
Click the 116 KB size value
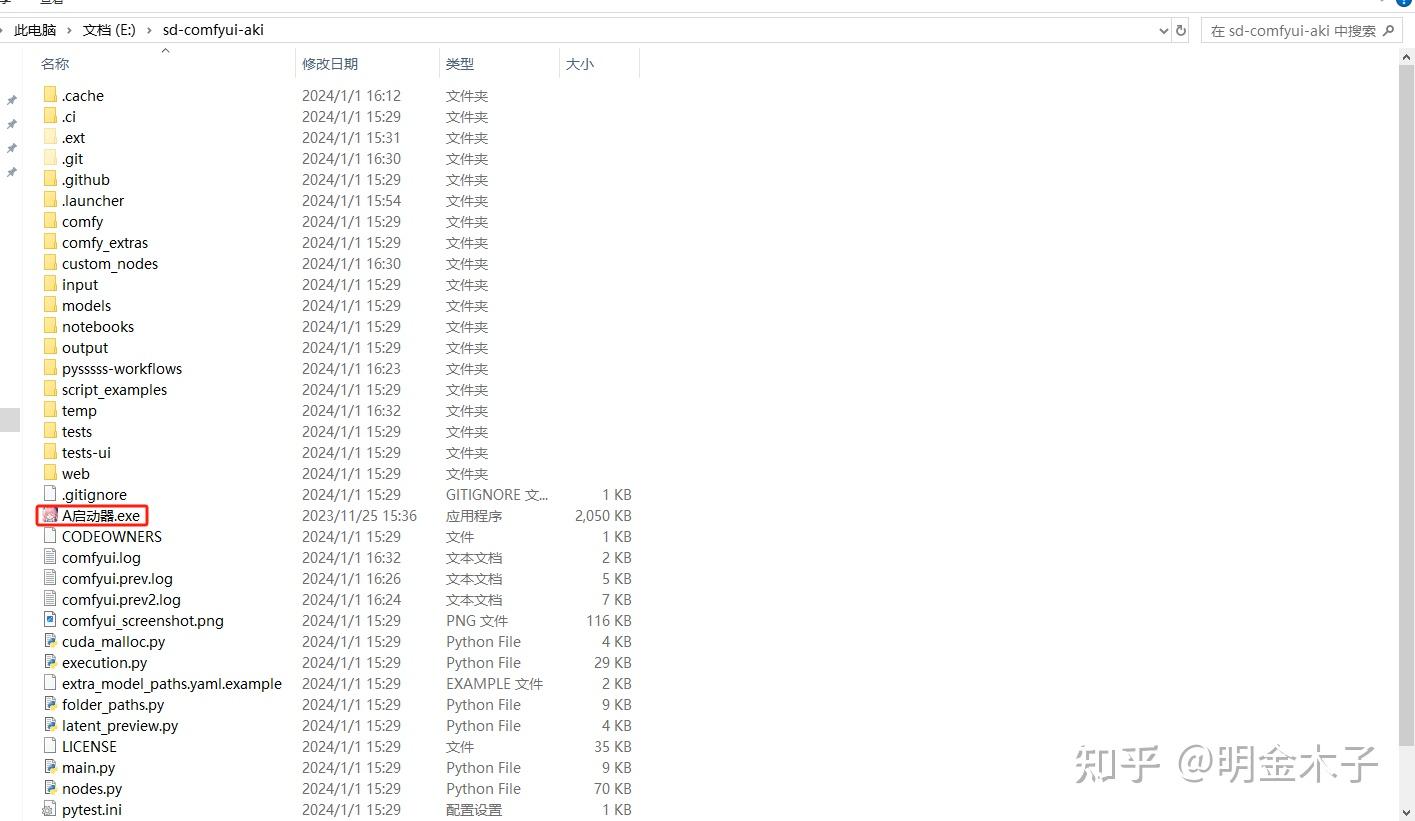click(609, 620)
